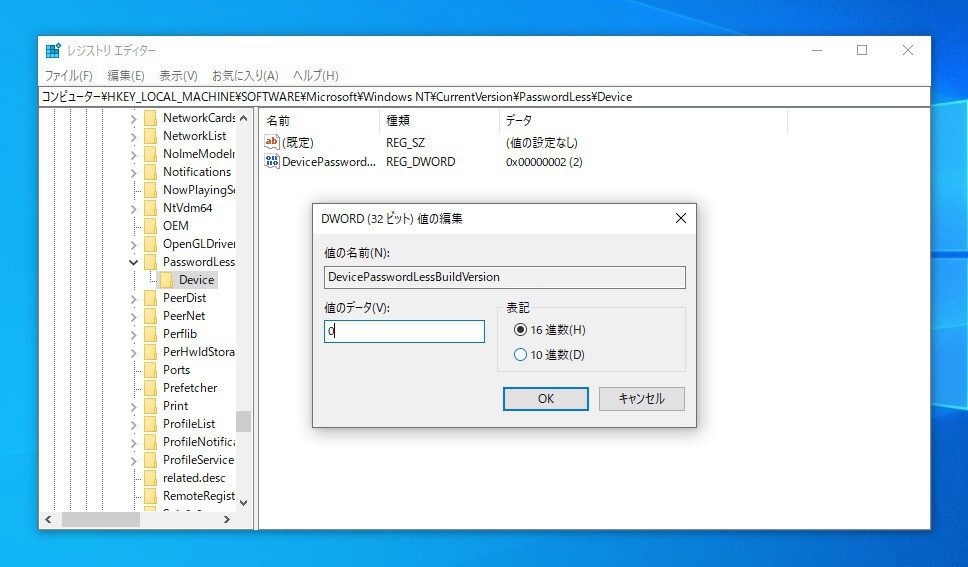
Task: Click the tree scroll-right arrow
Action: click(x=227, y=519)
